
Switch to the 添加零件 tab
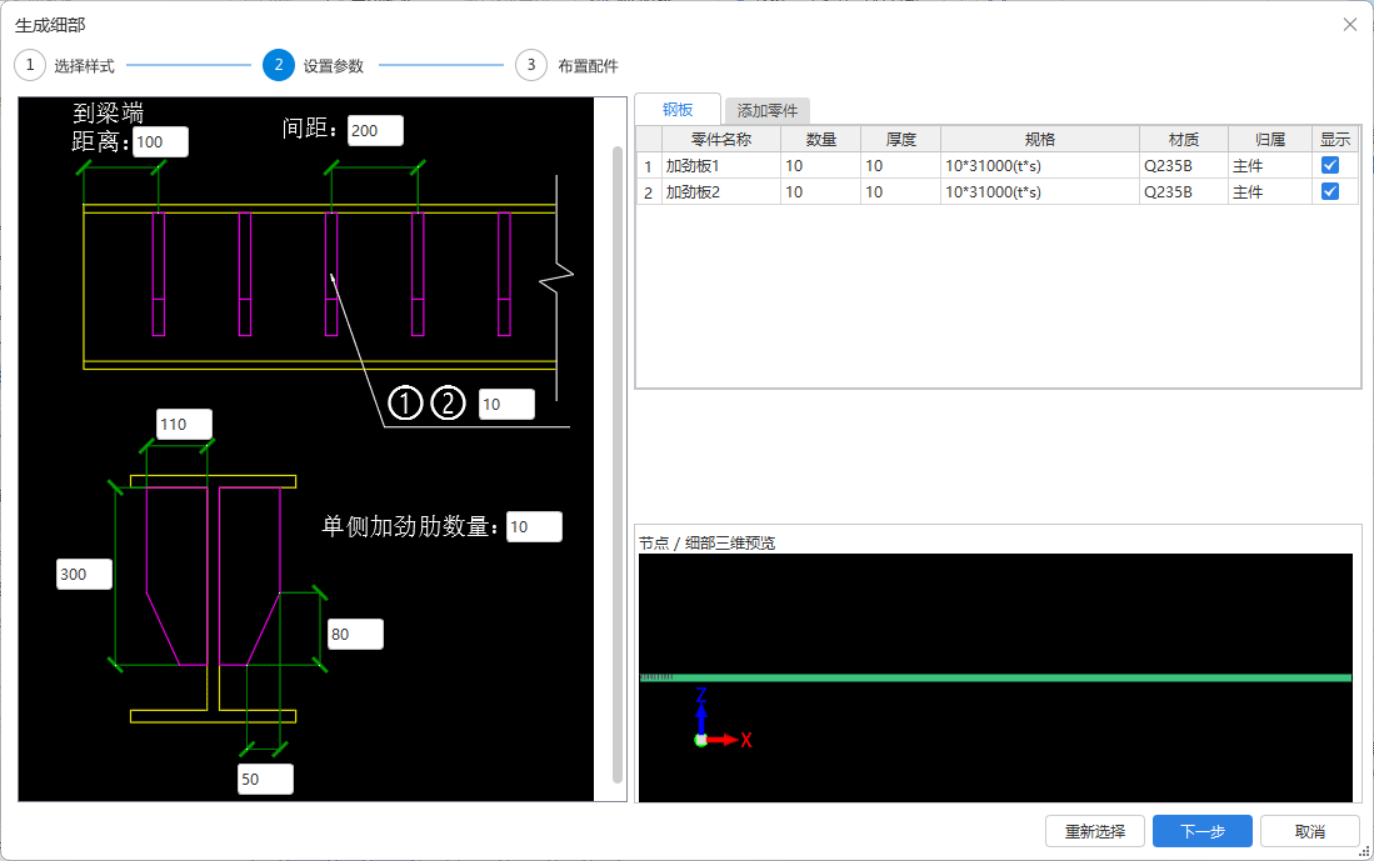click(x=767, y=111)
